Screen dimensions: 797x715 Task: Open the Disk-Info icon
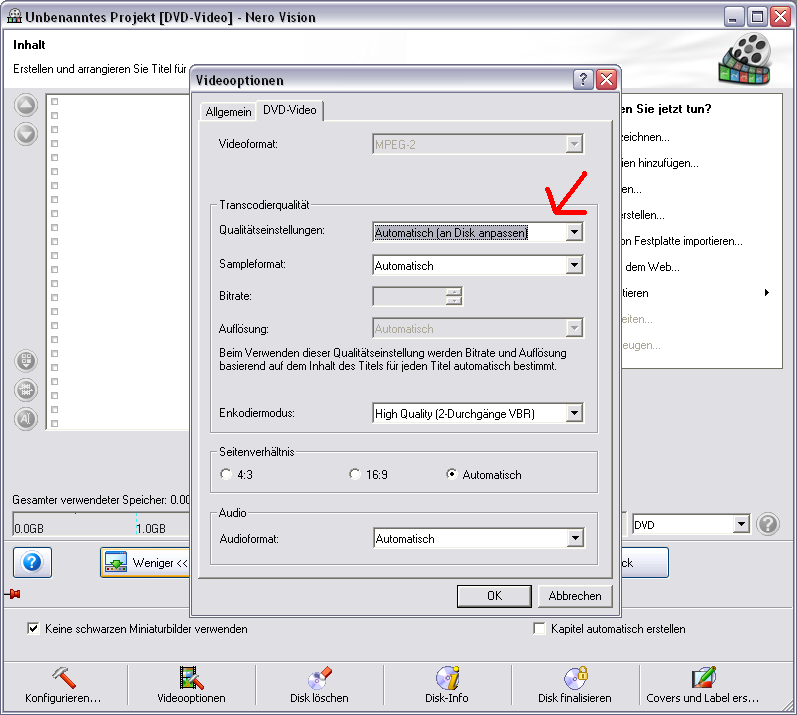pyautogui.click(x=448, y=677)
